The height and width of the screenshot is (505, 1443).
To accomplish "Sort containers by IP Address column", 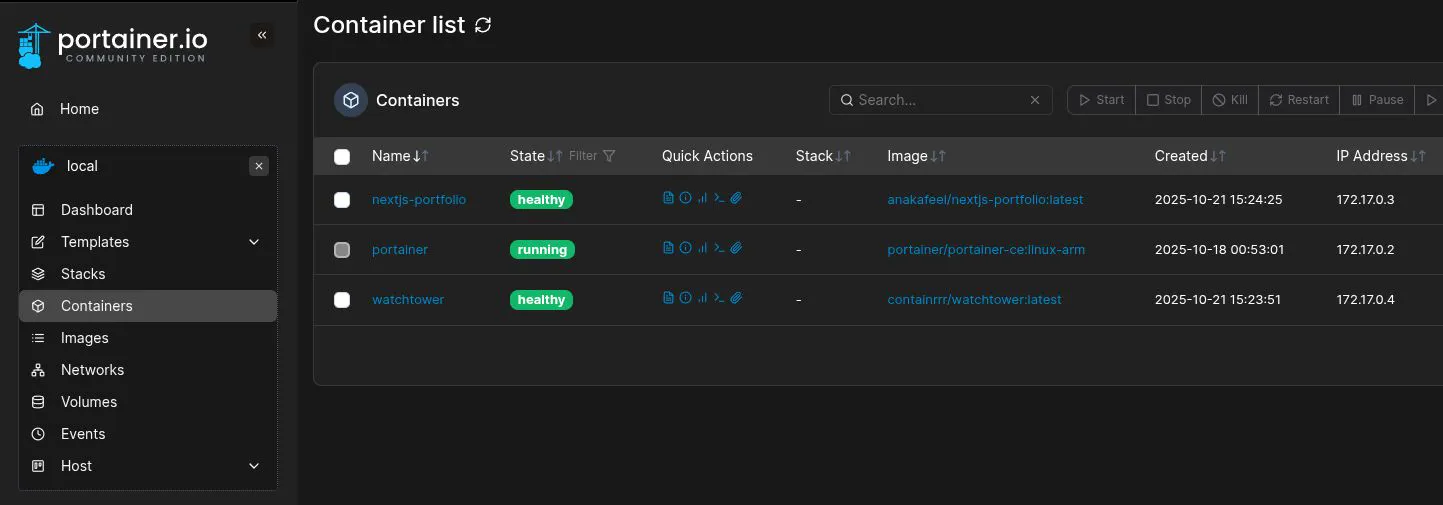I will [x=1381, y=156].
